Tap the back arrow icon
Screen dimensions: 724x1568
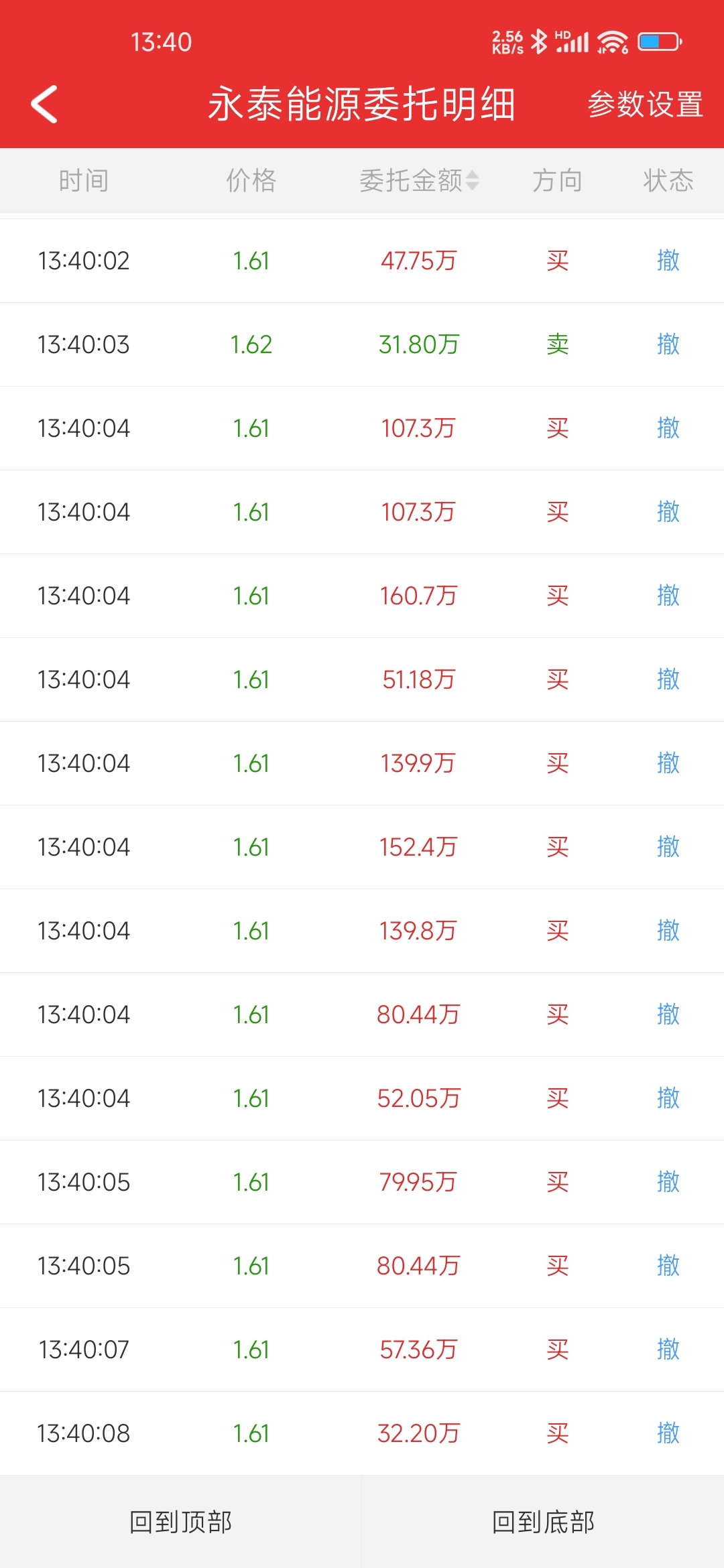click(x=45, y=105)
